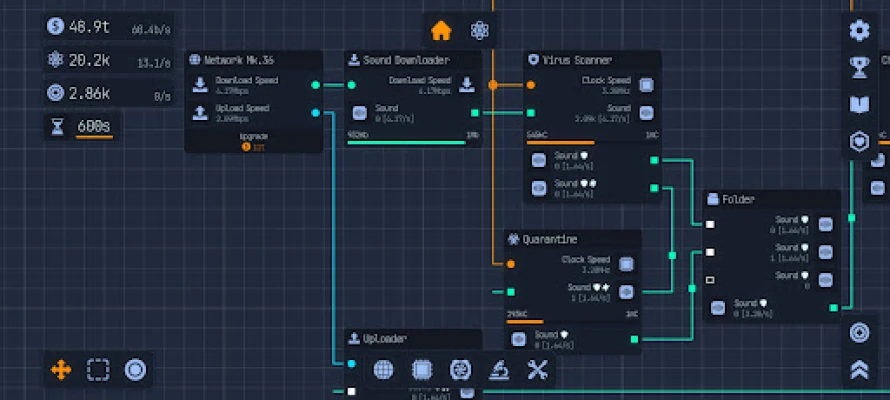Click the Quarantine Clock Speed input port
This screenshot has height=400, width=890.
(511, 265)
